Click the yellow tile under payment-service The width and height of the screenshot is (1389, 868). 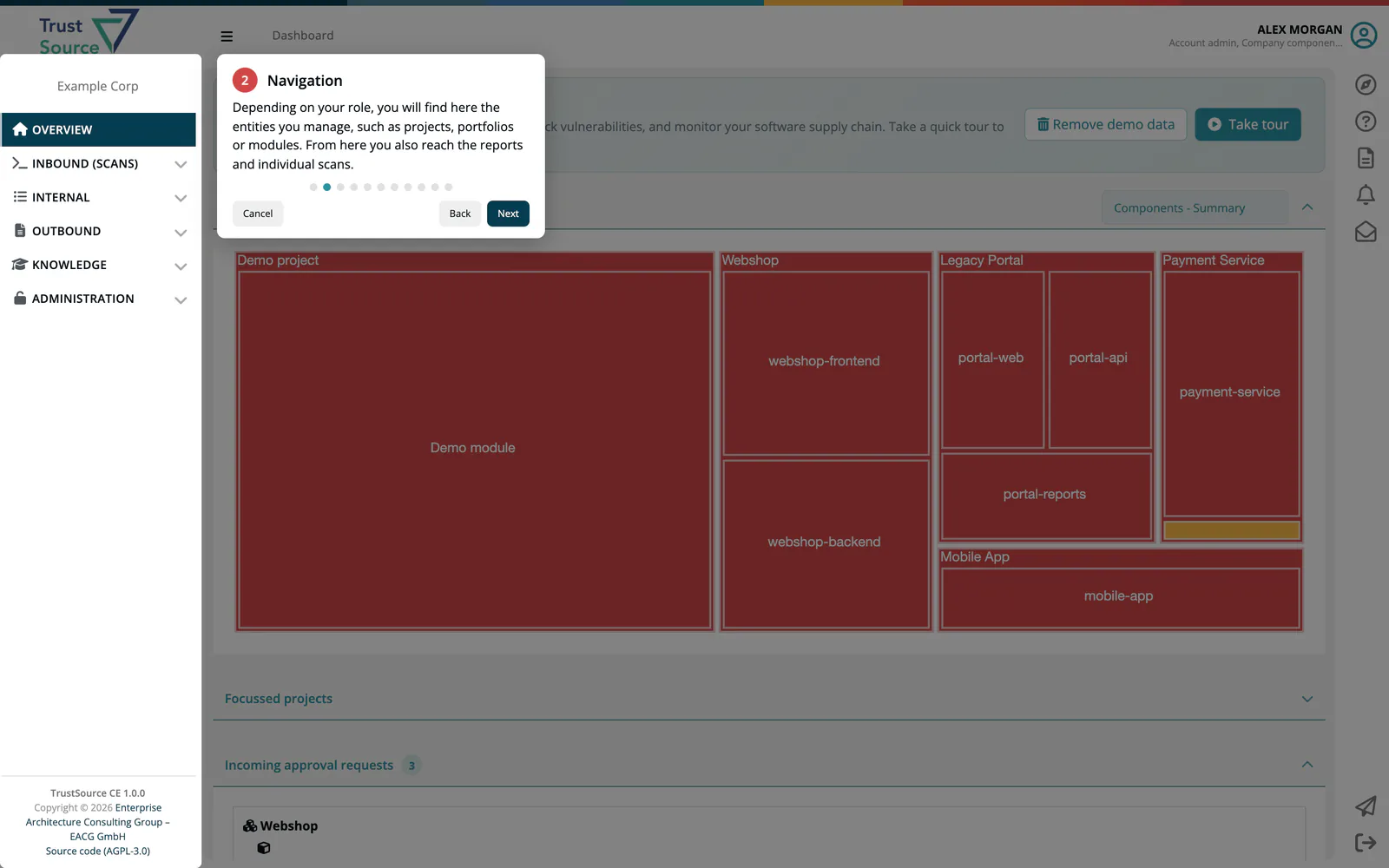pos(1231,529)
